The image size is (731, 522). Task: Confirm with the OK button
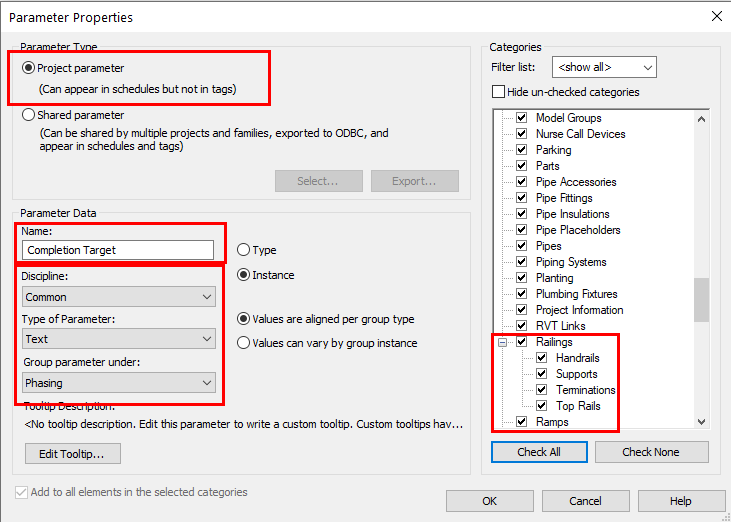[489, 500]
